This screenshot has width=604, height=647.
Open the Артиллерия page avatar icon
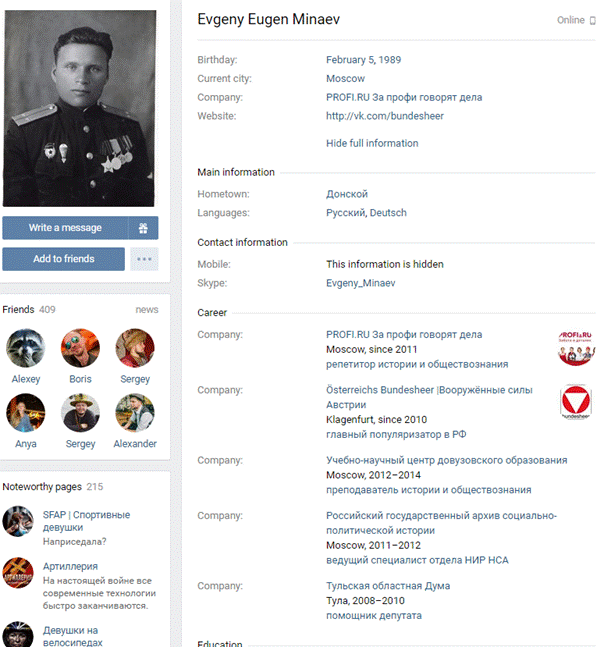[x=18, y=573]
